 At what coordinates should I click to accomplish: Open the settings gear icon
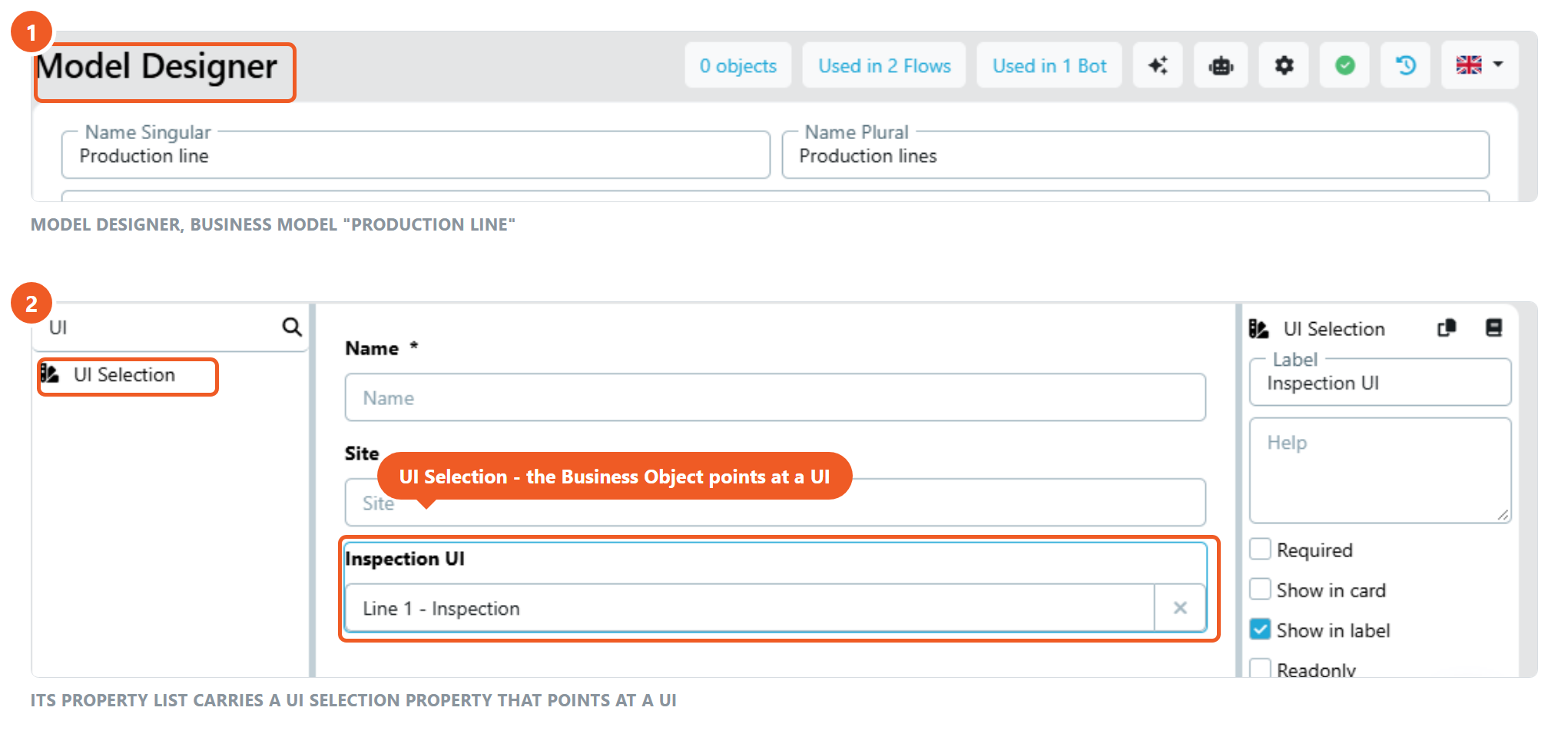pyautogui.click(x=1284, y=66)
